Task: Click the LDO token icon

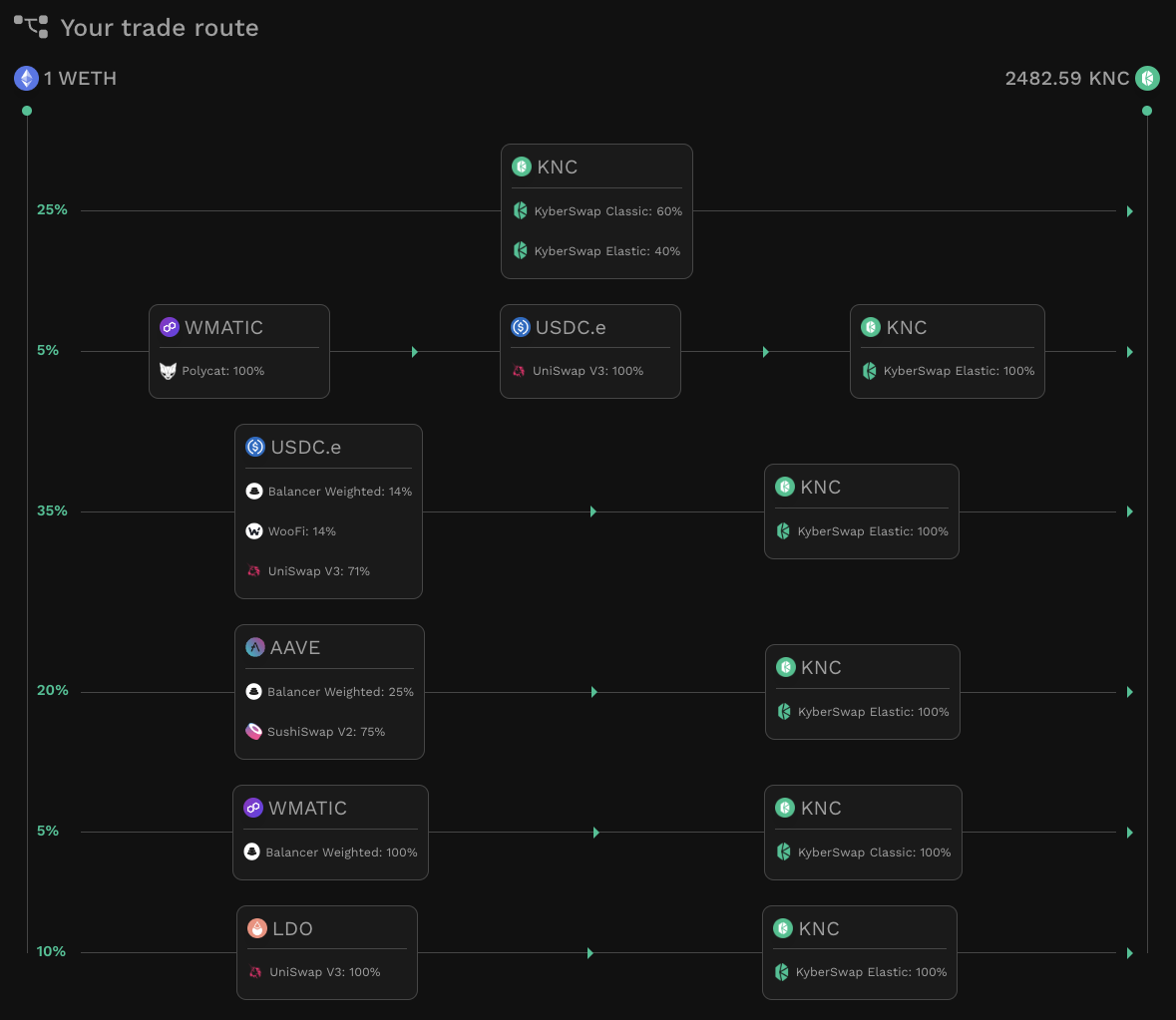Action: [x=257, y=928]
